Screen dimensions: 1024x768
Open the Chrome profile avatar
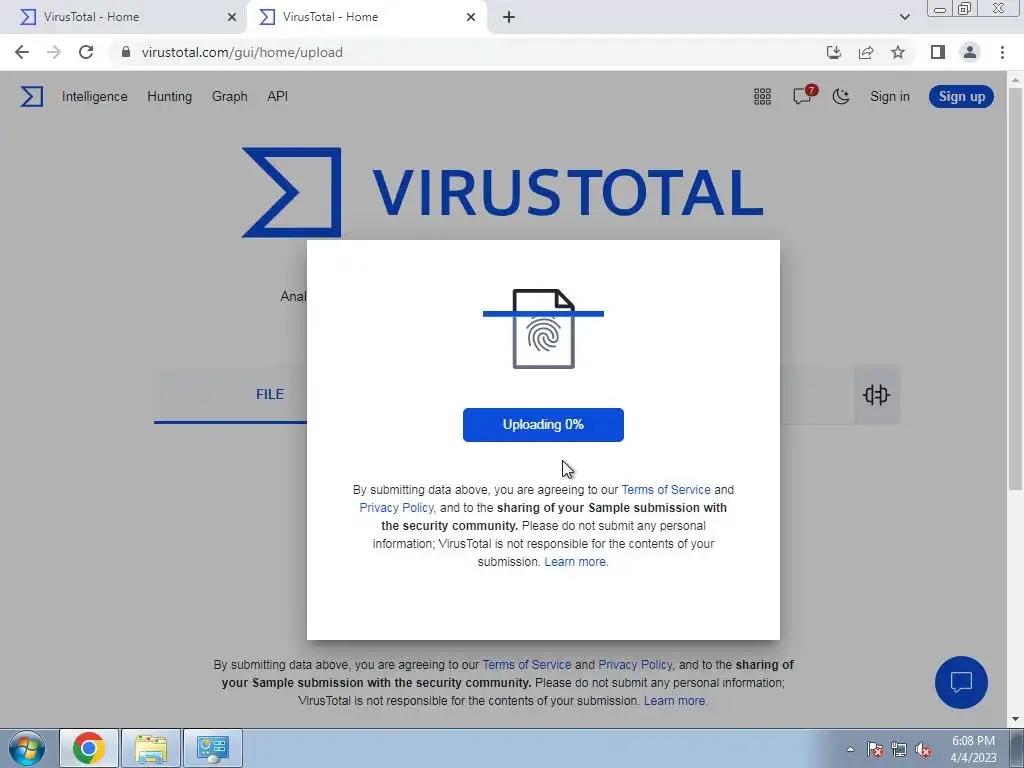pyautogui.click(x=970, y=52)
